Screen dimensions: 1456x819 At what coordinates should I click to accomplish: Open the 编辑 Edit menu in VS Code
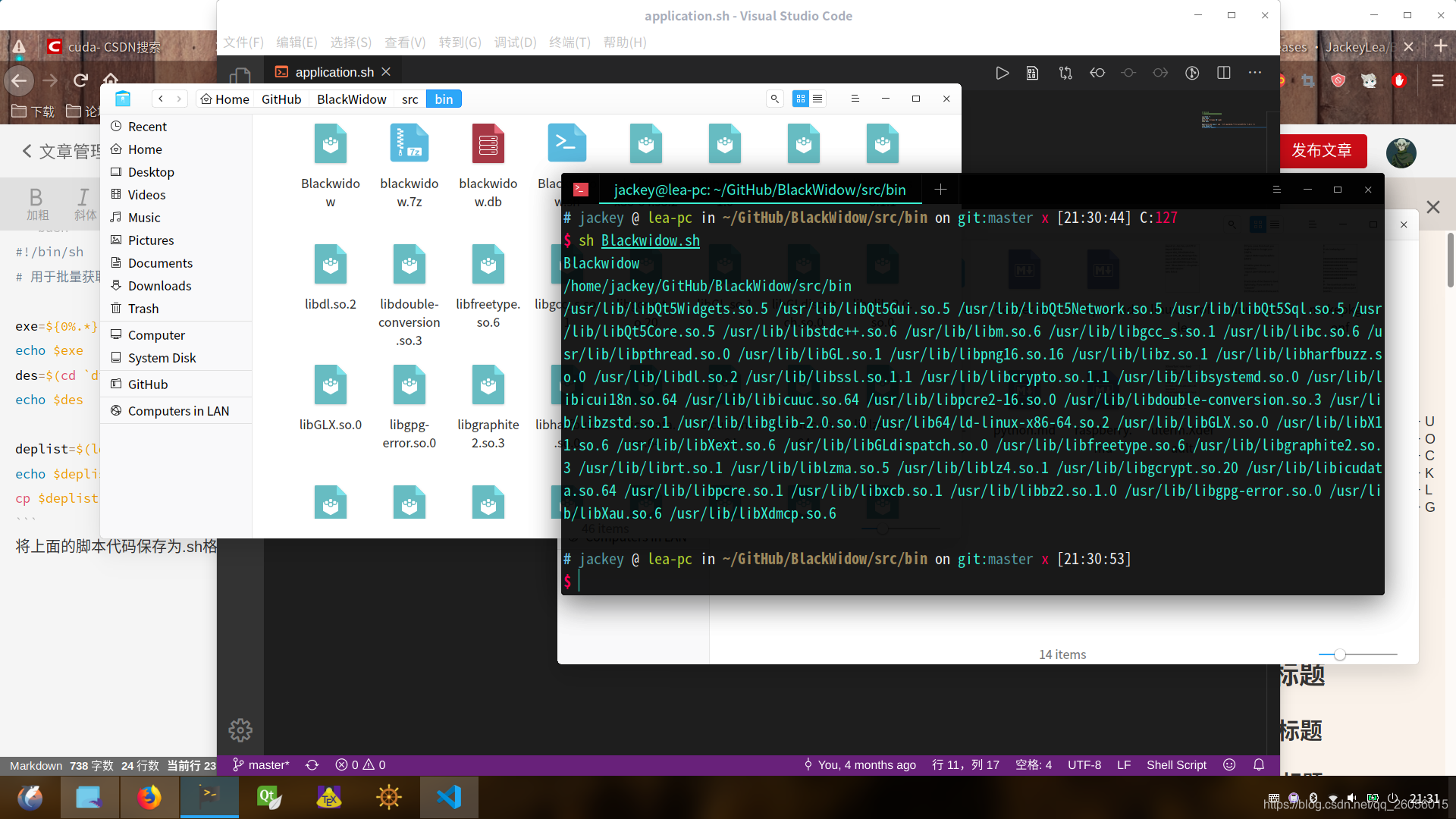296,41
